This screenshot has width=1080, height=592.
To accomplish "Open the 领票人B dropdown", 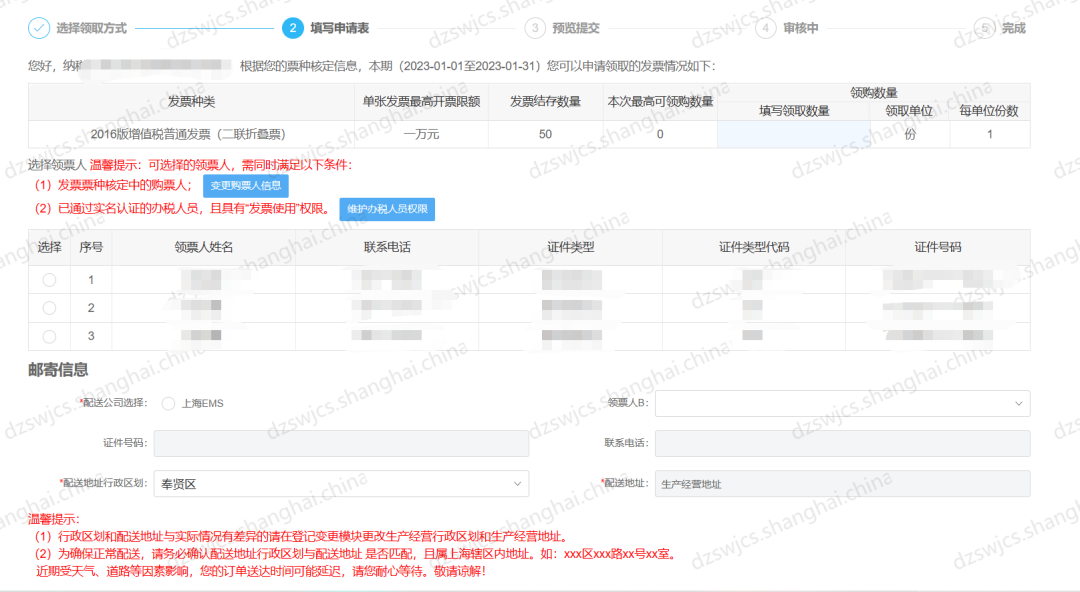I will click(842, 403).
